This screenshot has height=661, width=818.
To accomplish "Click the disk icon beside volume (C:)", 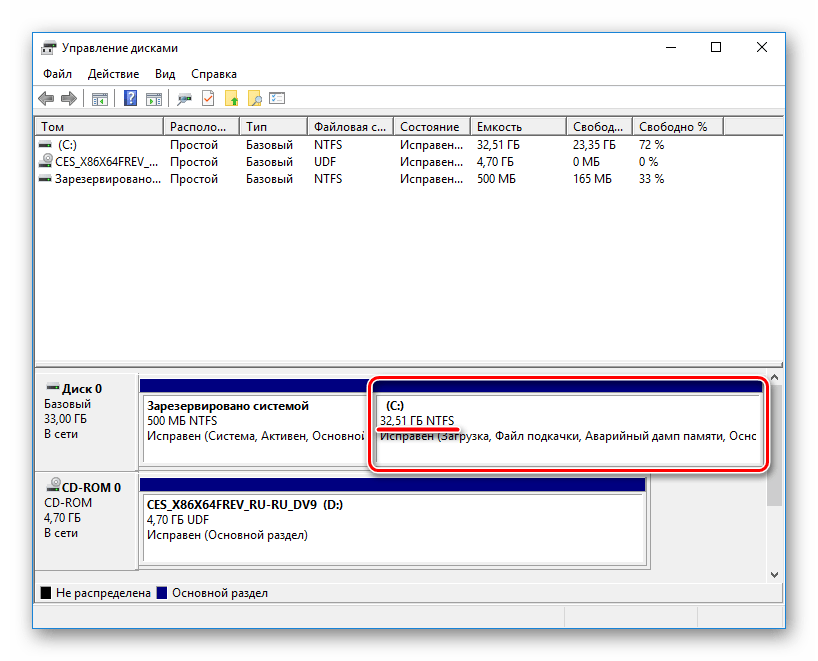I will [45, 144].
